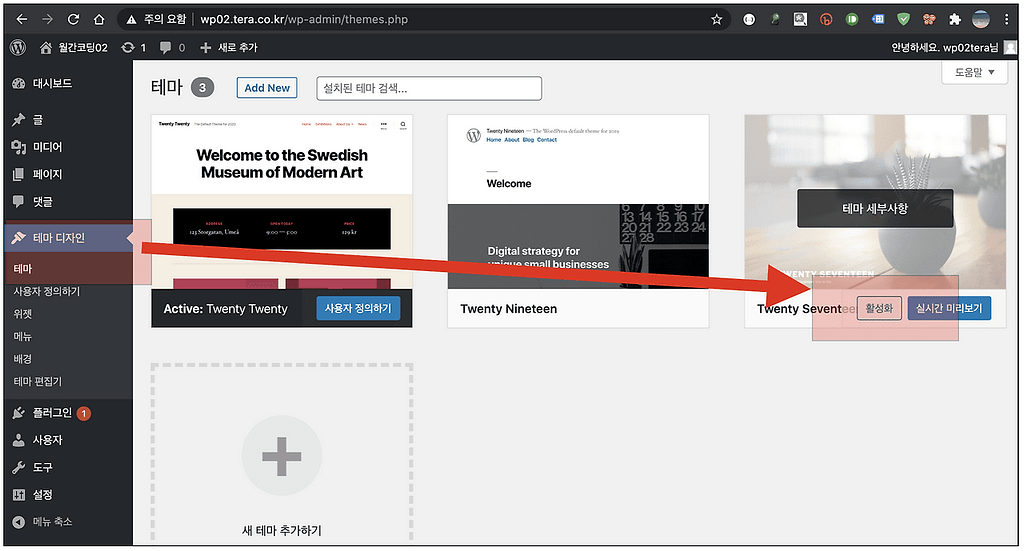Screen dimensions: 1024x551
Task: Select the 테마 submenu item
Action: [23, 268]
